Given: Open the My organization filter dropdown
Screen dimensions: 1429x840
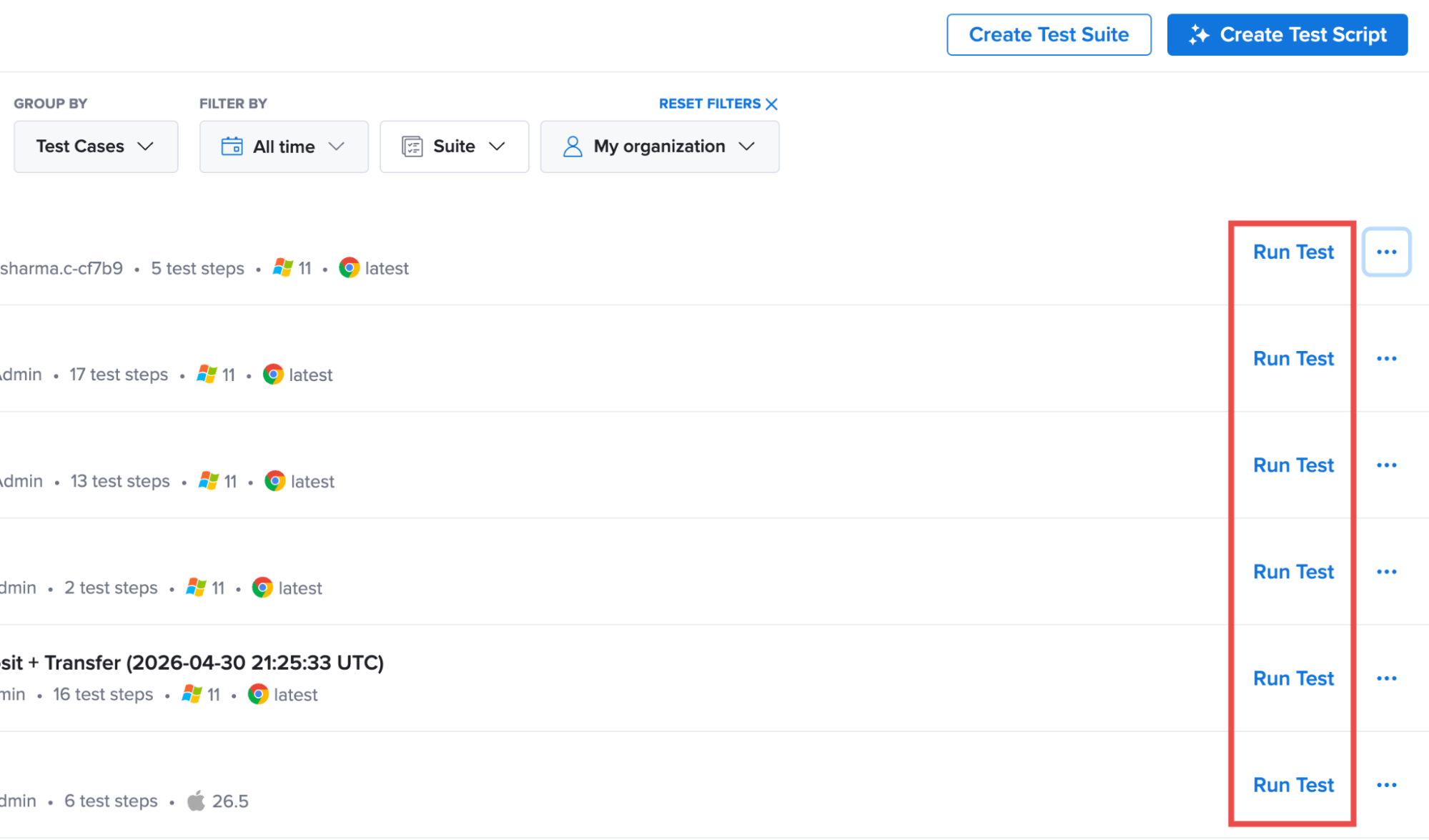Looking at the screenshot, I should (x=659, y=147).
